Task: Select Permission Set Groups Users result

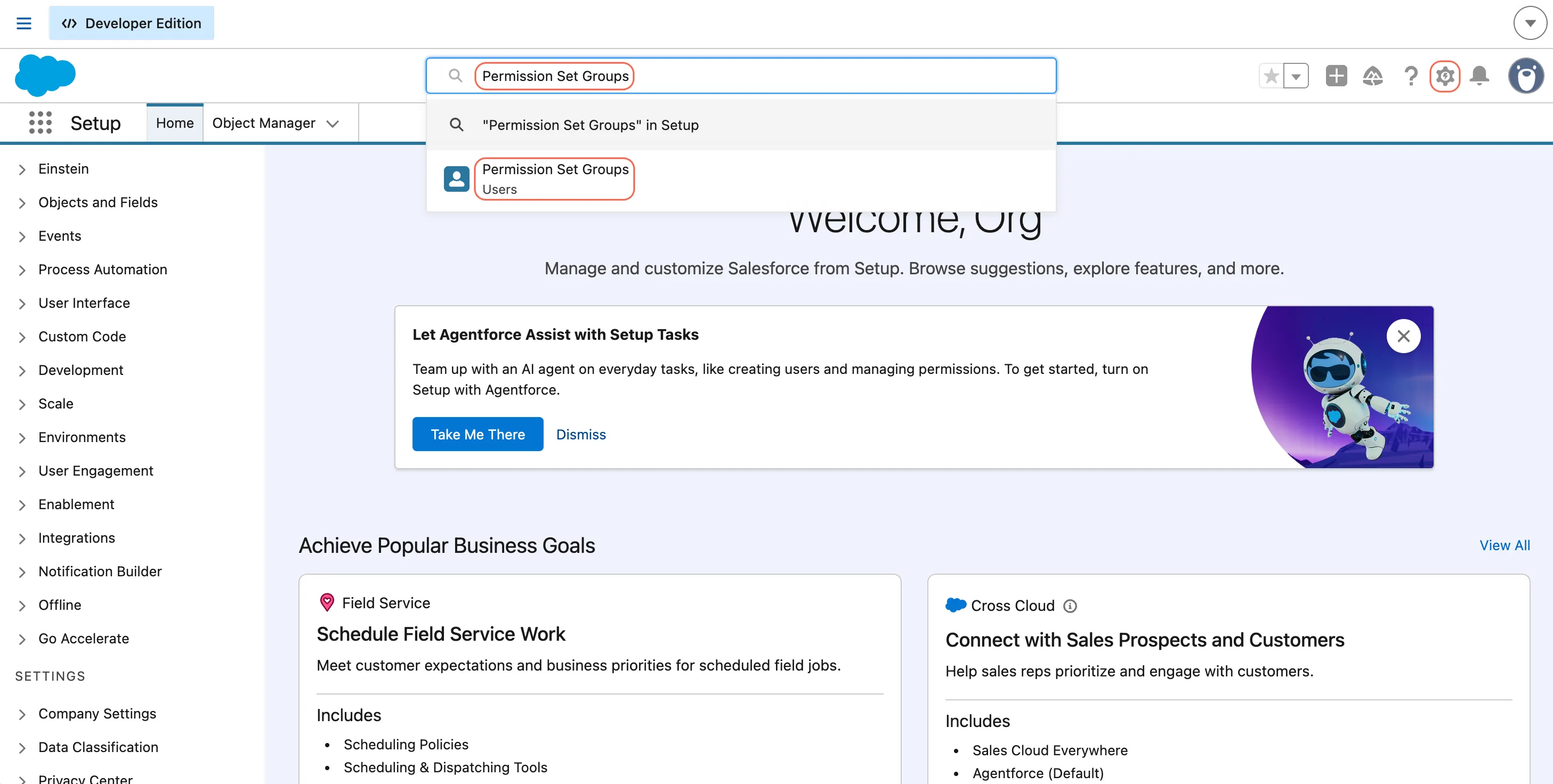Action: pyautogui.click(x=741, y=179)
